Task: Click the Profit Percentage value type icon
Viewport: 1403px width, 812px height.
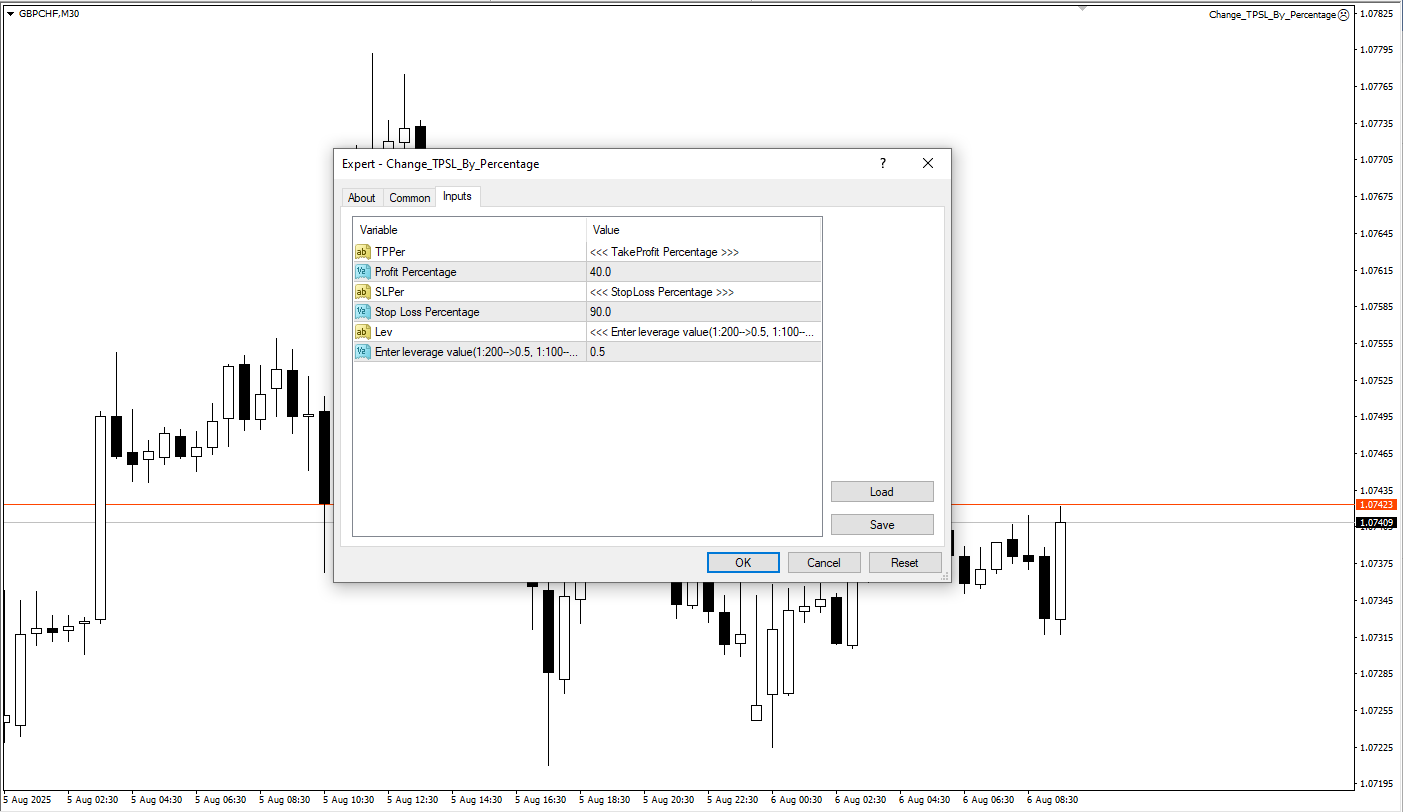Action: coord(363,272)
